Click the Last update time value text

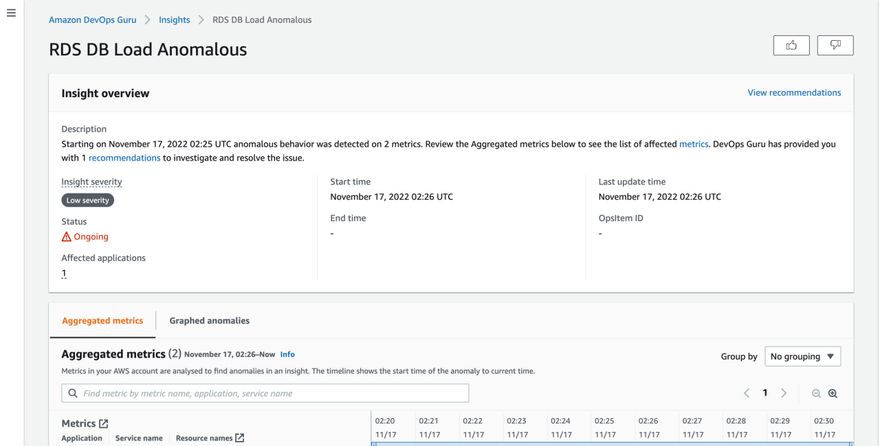(x=659, y=197)
